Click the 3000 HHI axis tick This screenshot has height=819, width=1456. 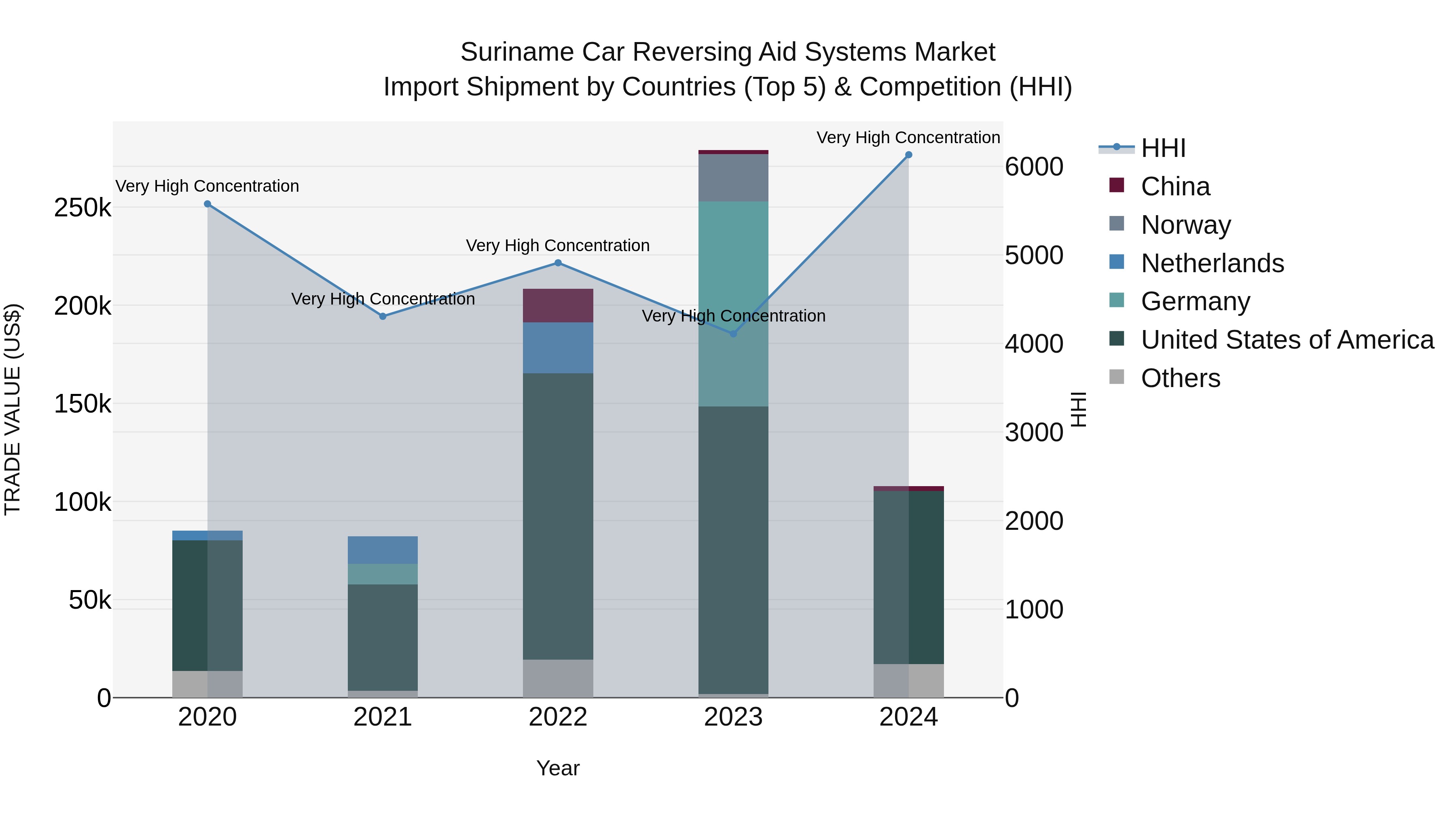[1034, 432]
